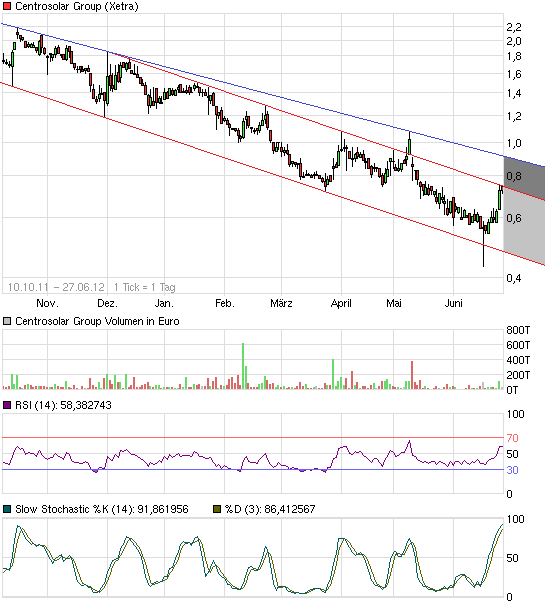
Task: Click the purple RSI legend swatch
Action: coord(7,405)
